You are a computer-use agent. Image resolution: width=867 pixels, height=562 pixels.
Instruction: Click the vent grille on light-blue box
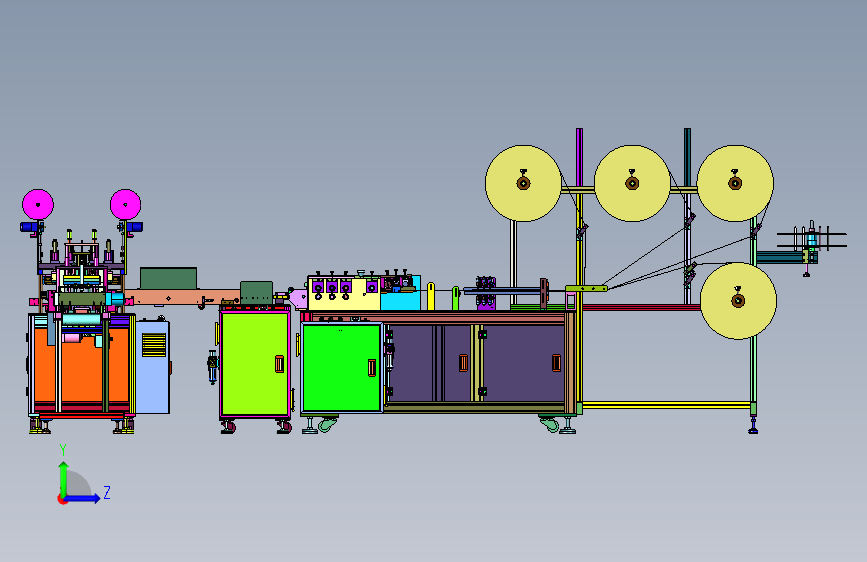(x=154, y=345)
